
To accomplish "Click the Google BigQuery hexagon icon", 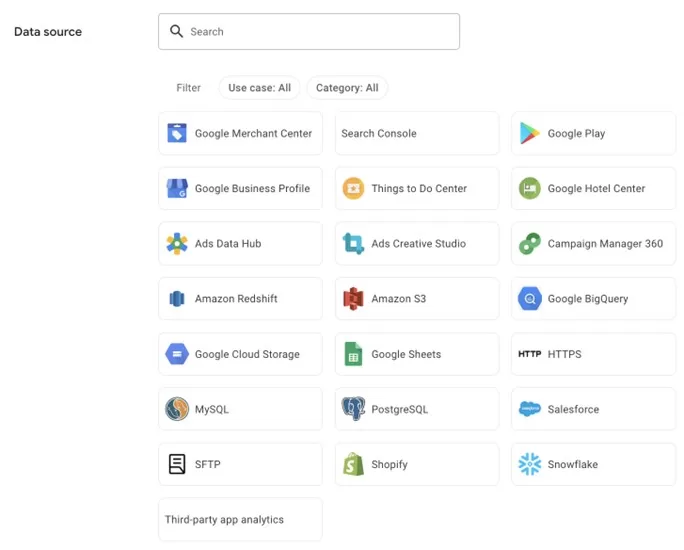I will pos(530,299).
